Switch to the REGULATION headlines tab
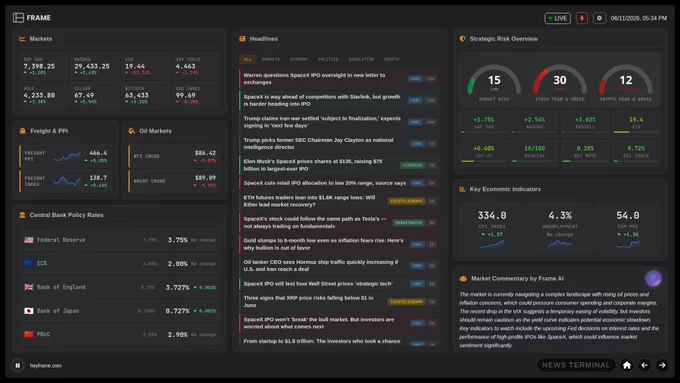Image resolution: width=680 pixels, height=383 pixels. [361, 59]
